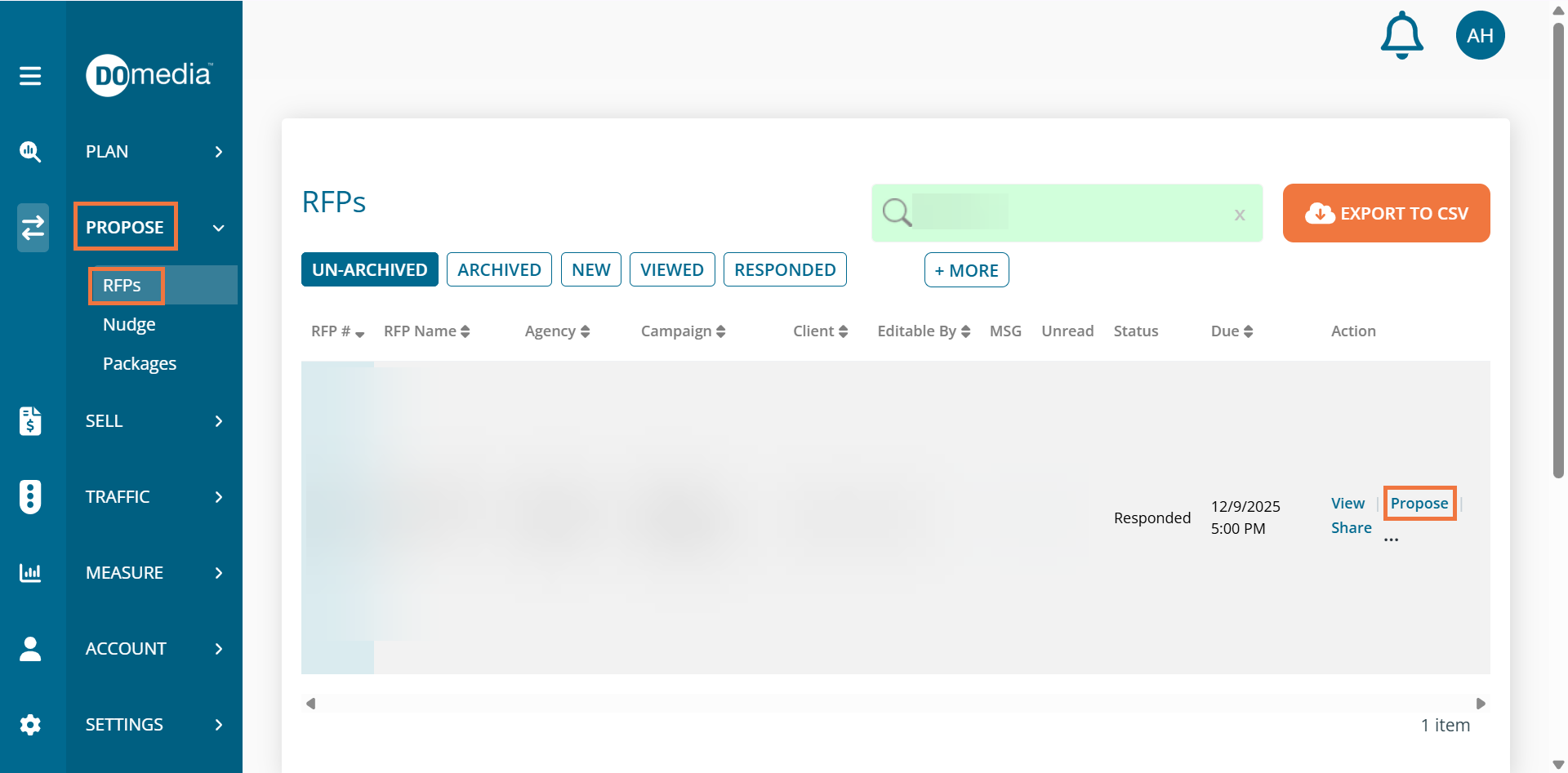The height and width of the screenshot is (773, 1568).
Task: Click the Propose arrows sidebar icon
Action: [33, 228]
